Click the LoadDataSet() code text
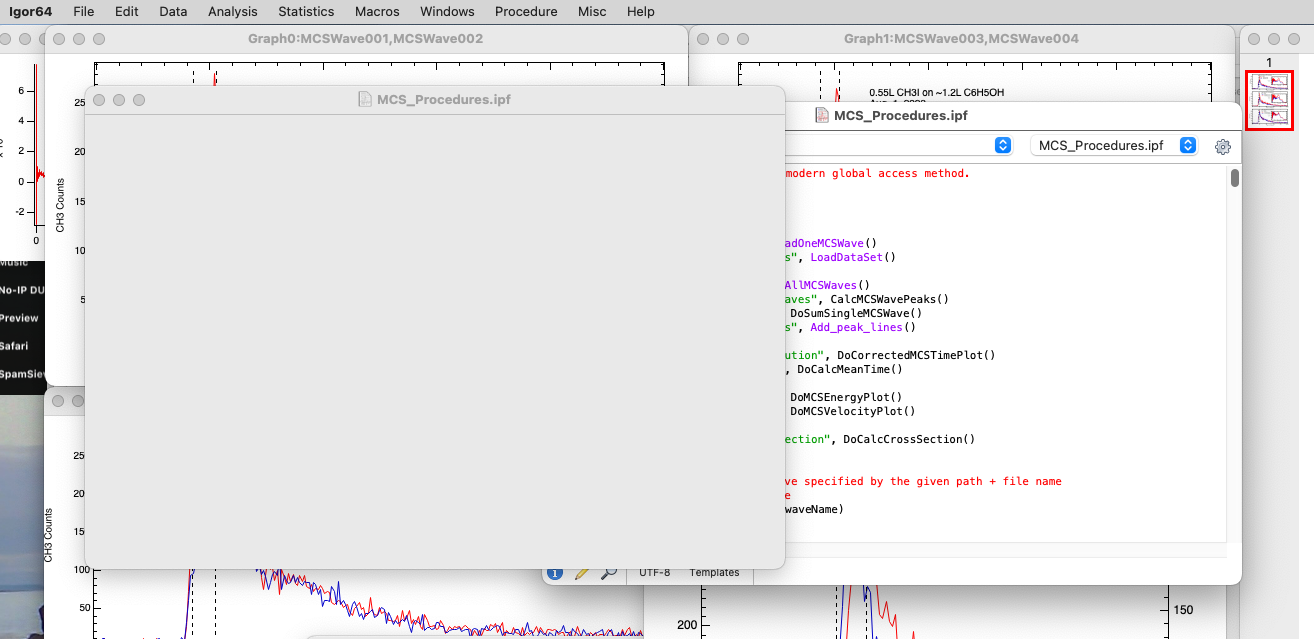Image resolution: width=1314 pixels, height=639 pixels. click(x=853, y=257)
